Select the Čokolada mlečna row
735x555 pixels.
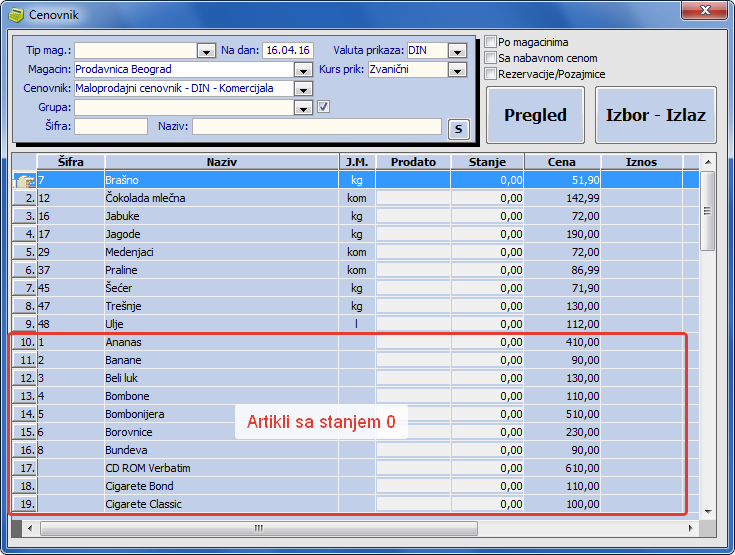coord(355,198)
